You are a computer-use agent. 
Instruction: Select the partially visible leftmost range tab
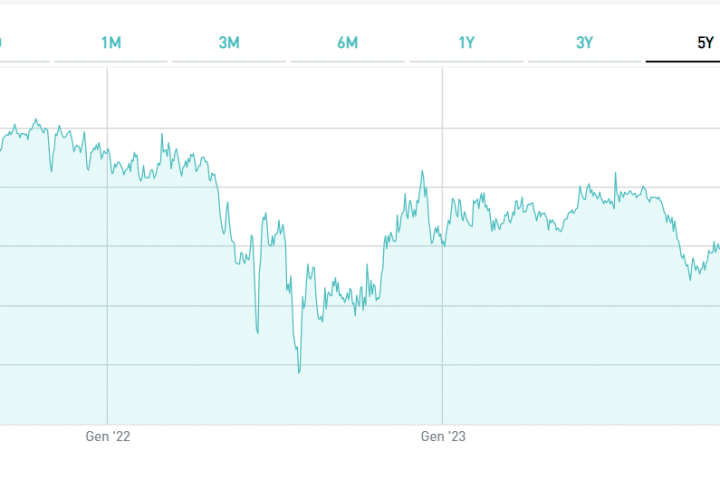pos(2,42)
